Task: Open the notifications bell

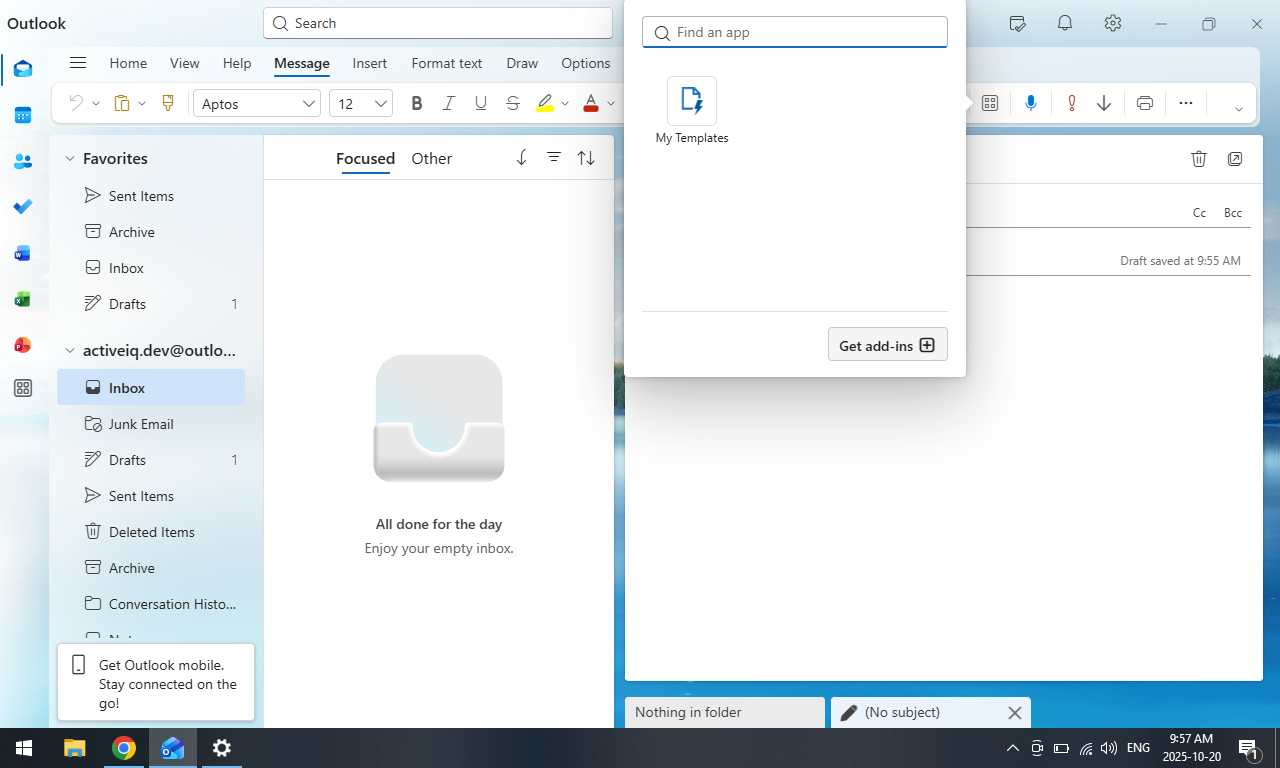Action: pyautogui.click(x=1065, y=23)
